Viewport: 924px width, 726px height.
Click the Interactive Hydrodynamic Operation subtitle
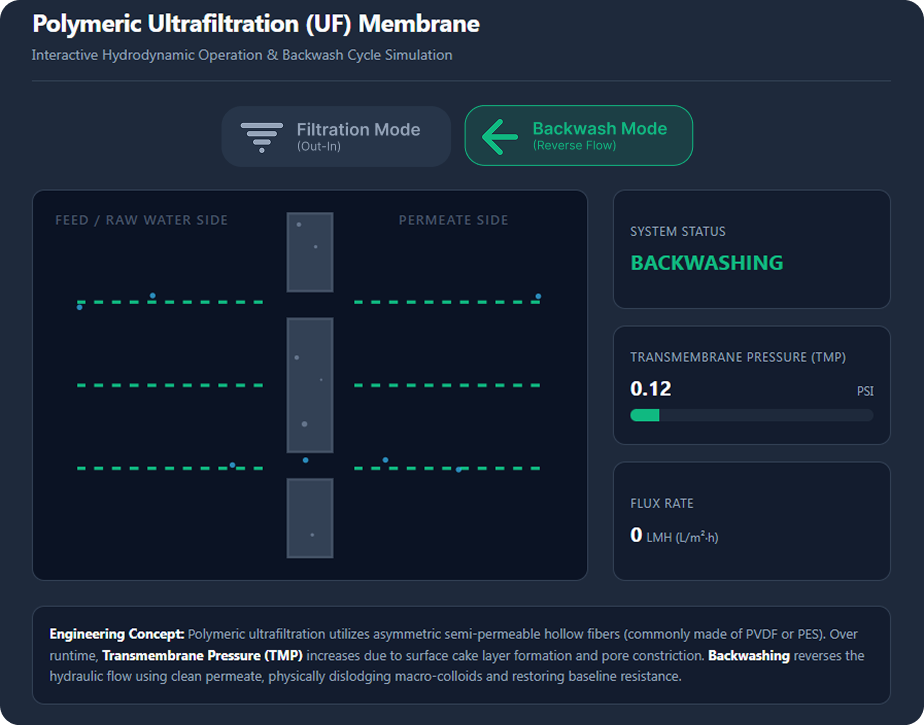coord(242,55)
